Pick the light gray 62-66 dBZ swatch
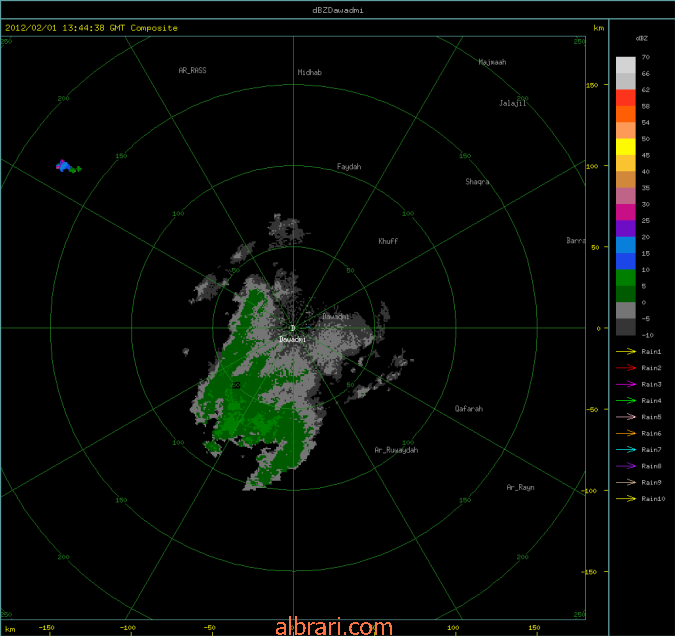Screen dimensions: 675x636 tap(626, 81)
